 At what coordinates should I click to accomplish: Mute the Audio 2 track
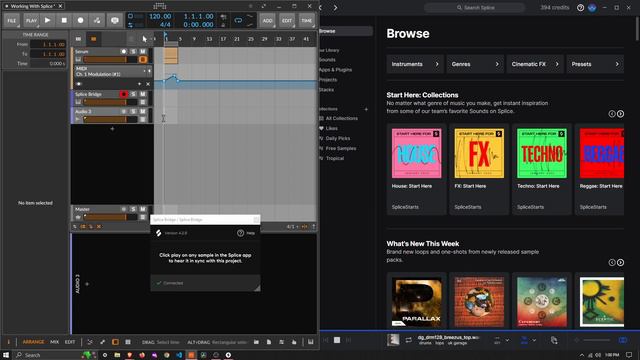(x=142, y=111)
